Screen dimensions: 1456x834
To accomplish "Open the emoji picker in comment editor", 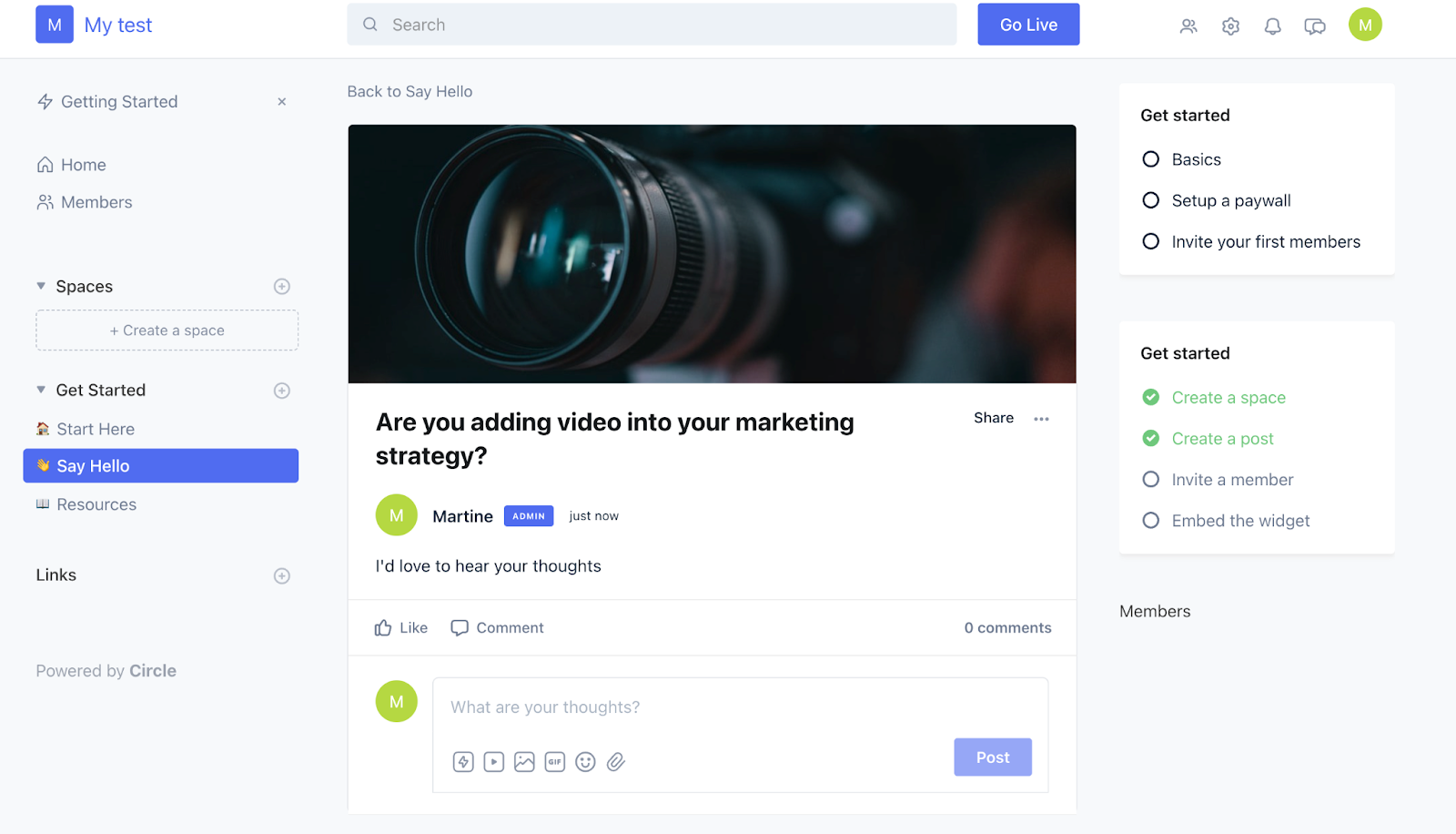I will [x=585, y=761].
